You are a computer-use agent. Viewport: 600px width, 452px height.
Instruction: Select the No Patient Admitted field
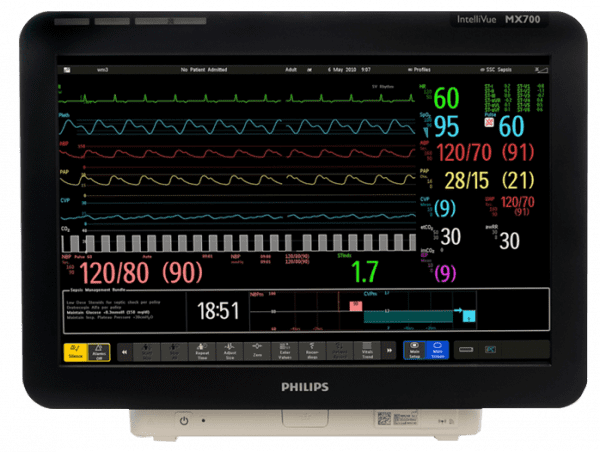coord(204,70)
